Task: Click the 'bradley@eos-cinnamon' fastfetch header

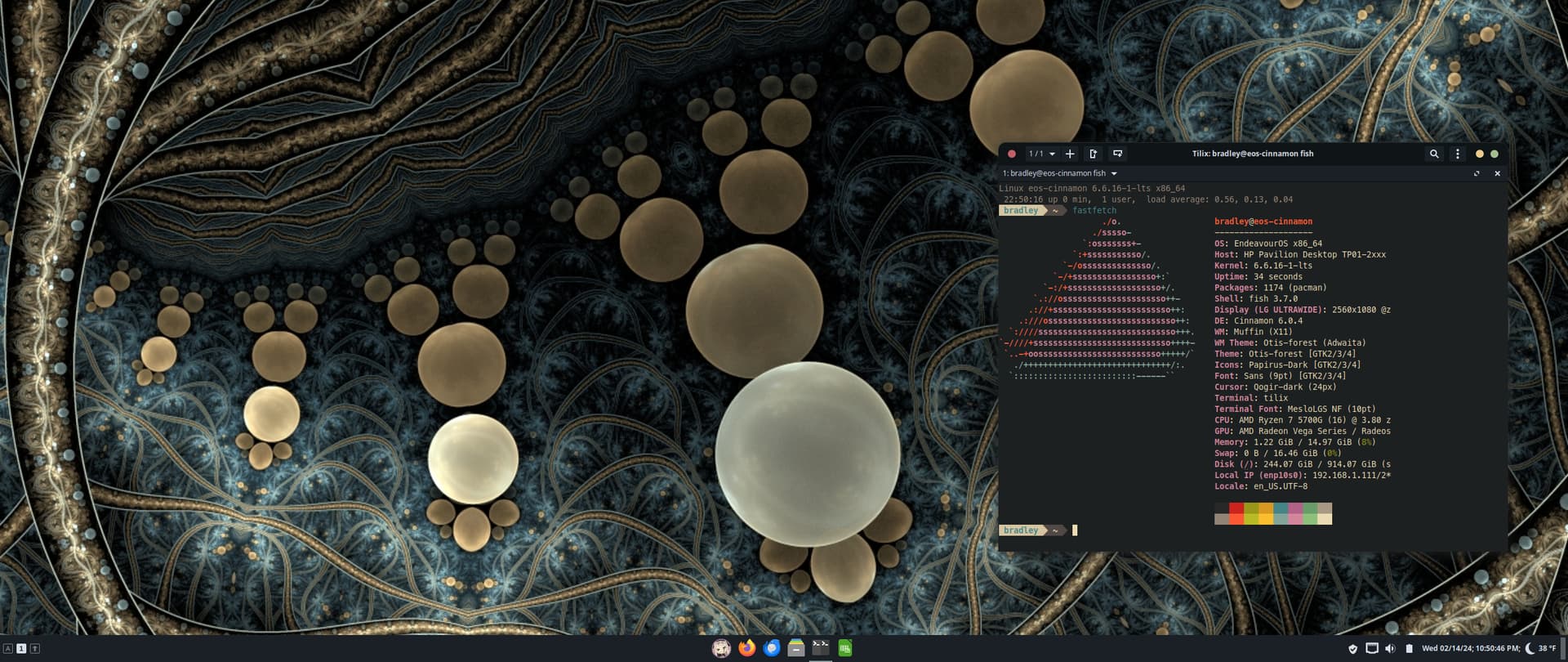Action: [x=1263, y=221]
